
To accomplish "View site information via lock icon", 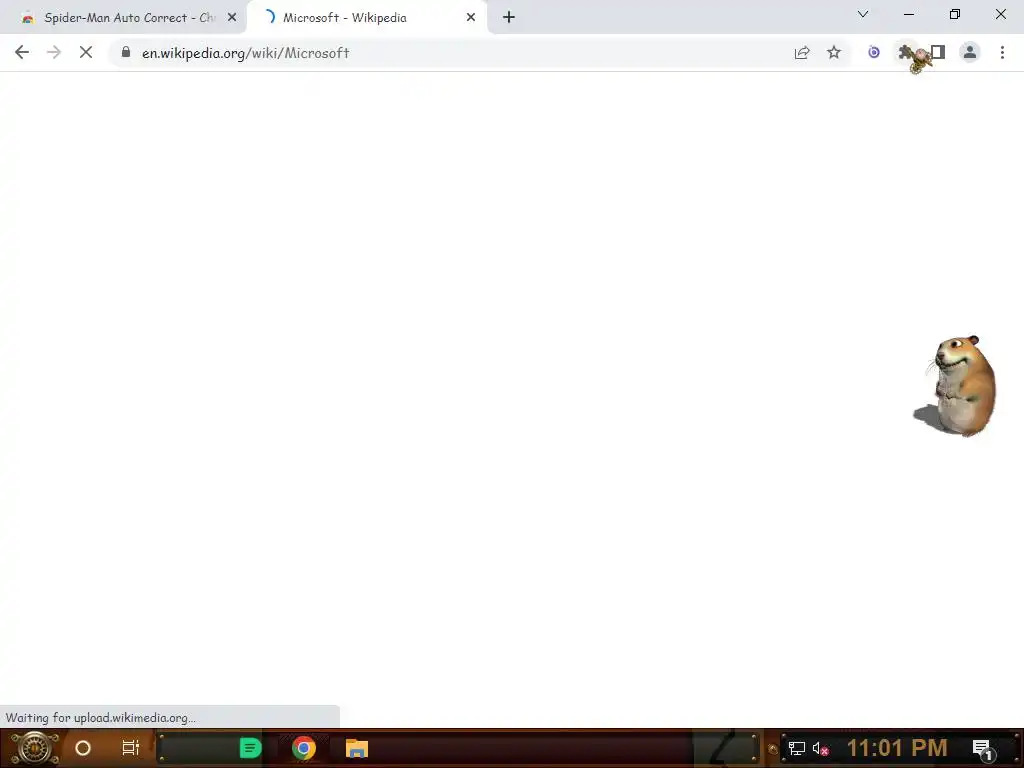I will pos(126,52).
